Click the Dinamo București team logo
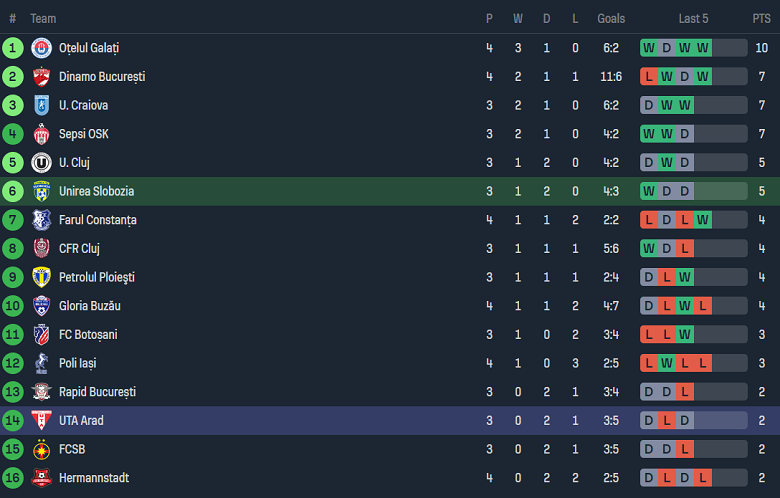Viewport: 780px width, 498px height. pos(41,77)
